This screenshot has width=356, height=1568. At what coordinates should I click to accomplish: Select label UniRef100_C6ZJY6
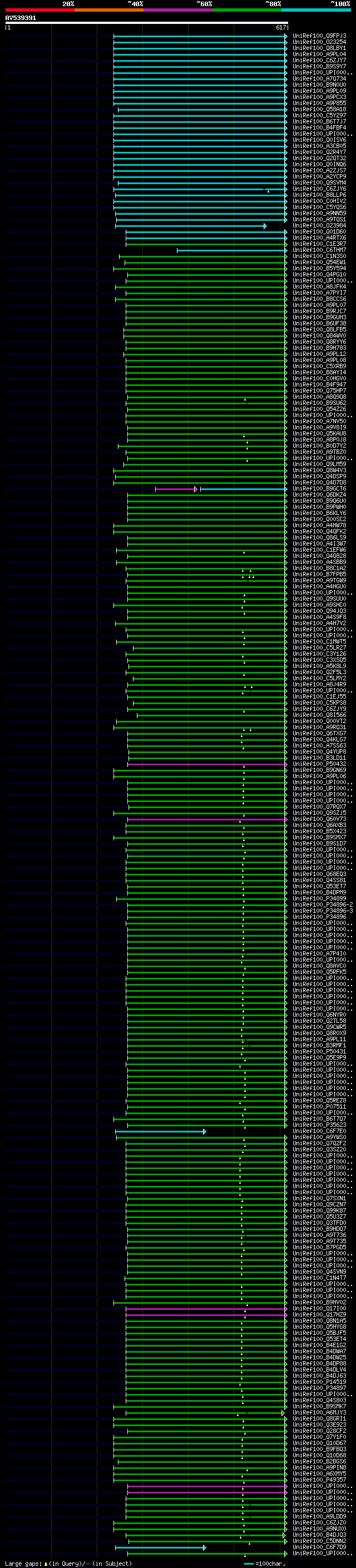[319, 189]
